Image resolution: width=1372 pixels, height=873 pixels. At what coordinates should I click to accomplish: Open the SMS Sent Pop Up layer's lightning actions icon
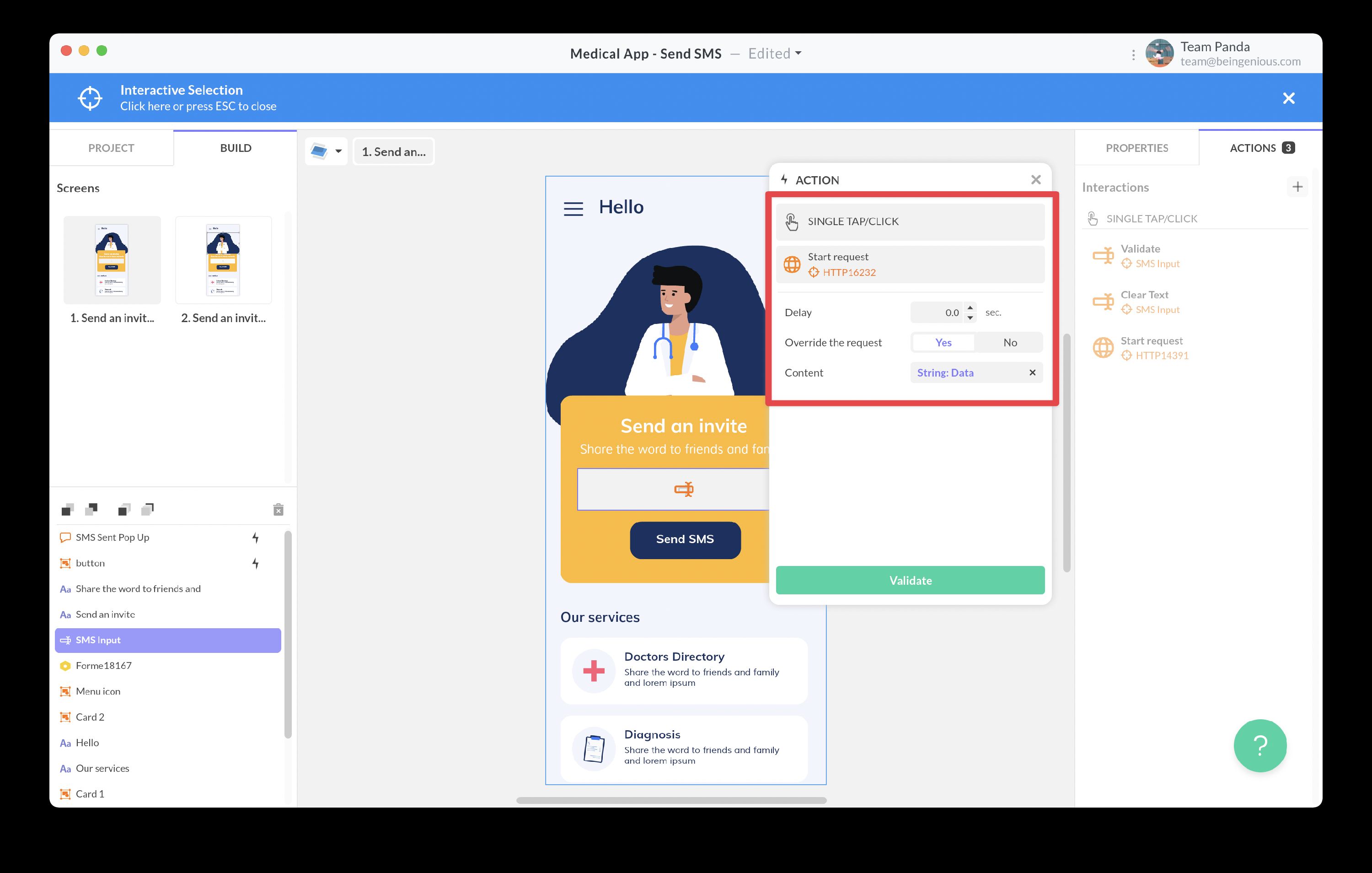tap(256, 537)
